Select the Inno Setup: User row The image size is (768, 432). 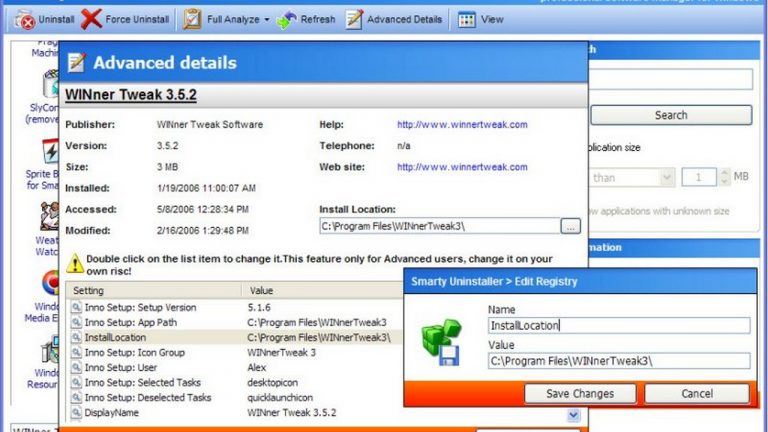(235, 367)
